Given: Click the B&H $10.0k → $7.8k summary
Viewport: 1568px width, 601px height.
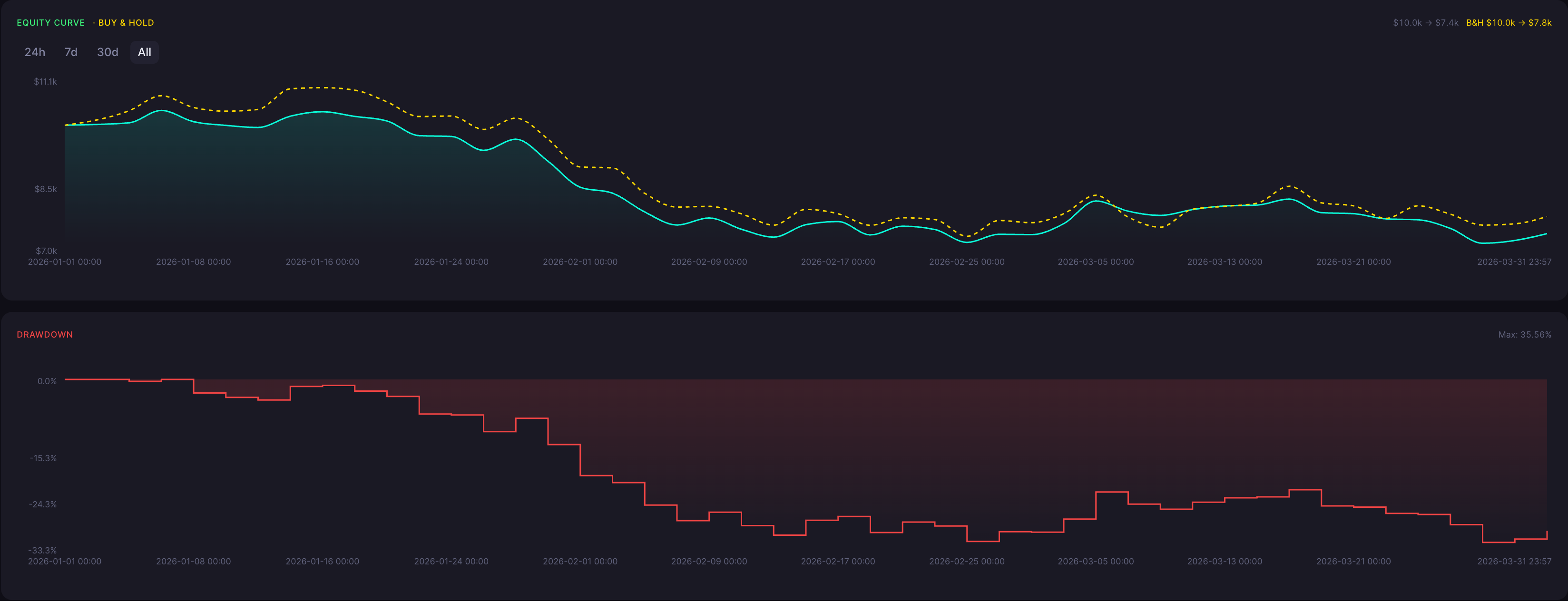Looking at the screenshot, I should 1509,22.
